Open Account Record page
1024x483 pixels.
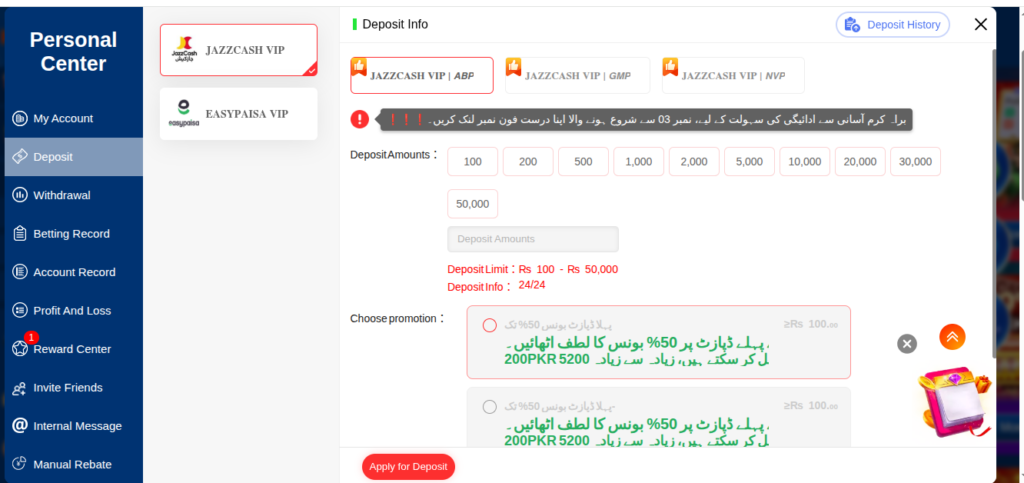[74, 272]
